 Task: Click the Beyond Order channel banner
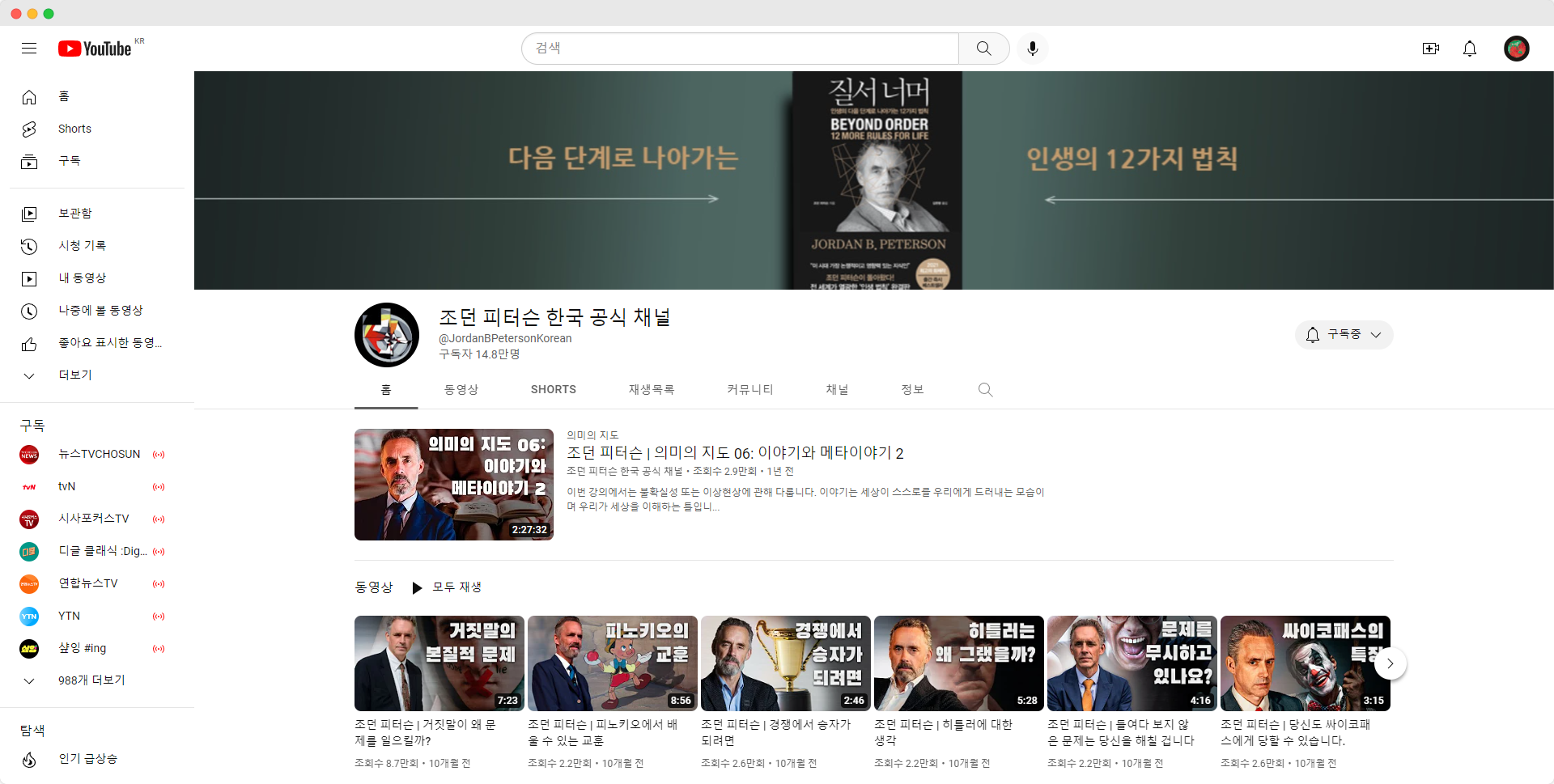point(874,180)
